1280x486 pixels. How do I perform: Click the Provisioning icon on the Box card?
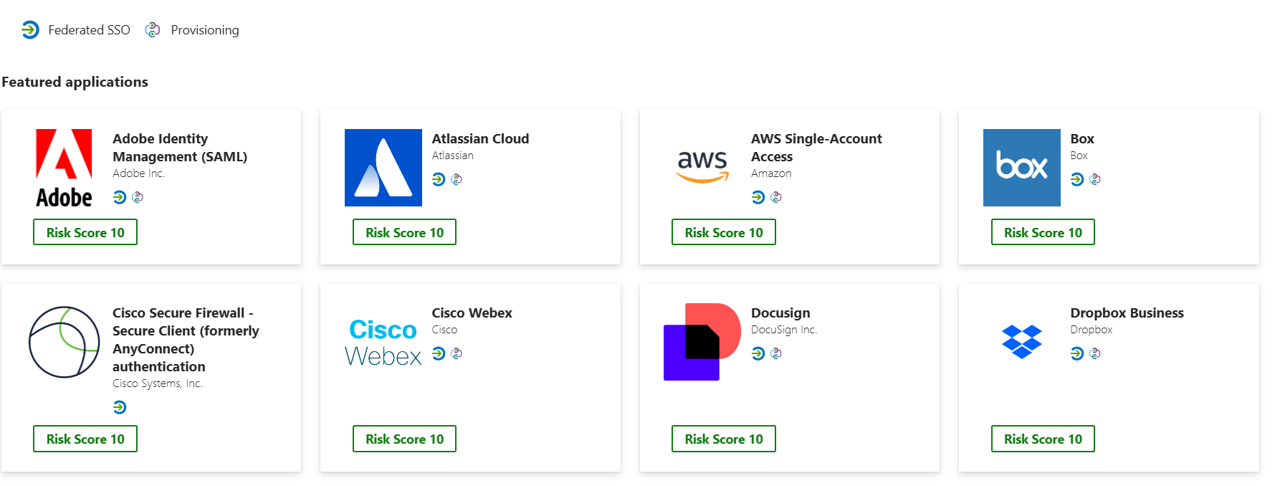pyautogui.click(x=1095, y=180)
